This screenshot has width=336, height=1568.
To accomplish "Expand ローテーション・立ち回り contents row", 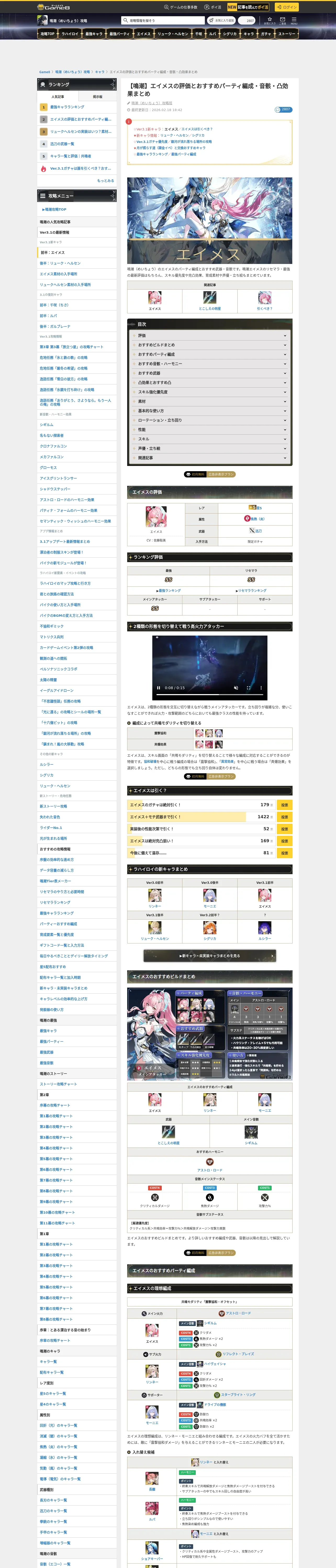I will coord(210,420).
